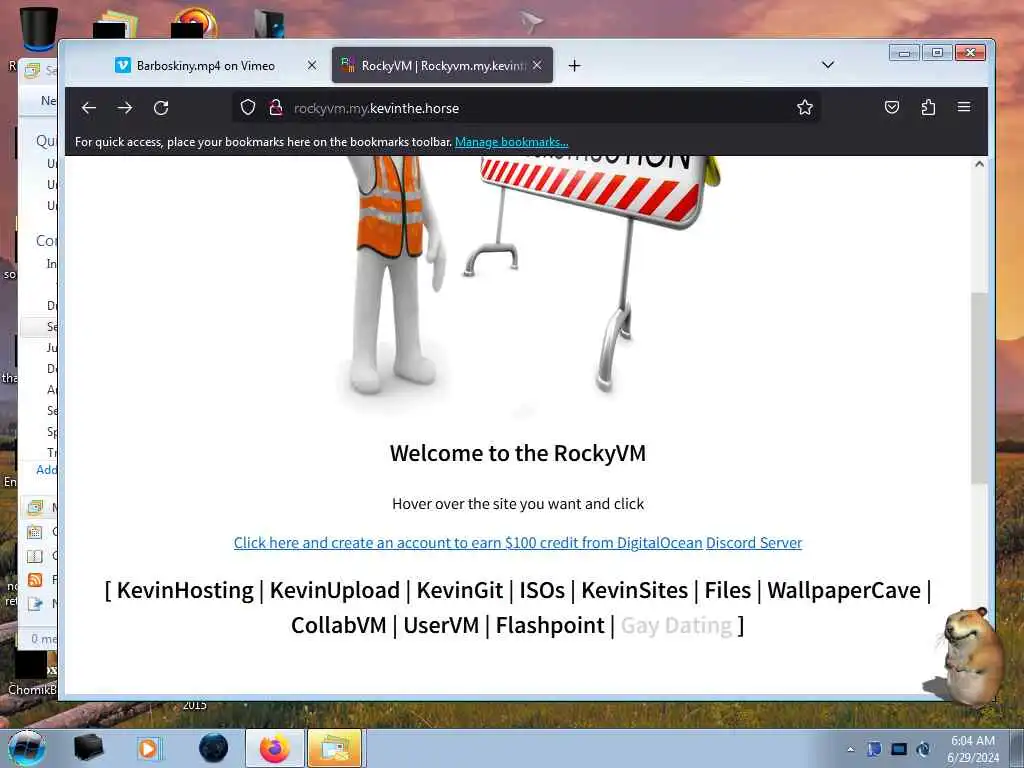Go back with the browser back arrow
Viewport: 1024px width, 768px height.
pos(89,108)
